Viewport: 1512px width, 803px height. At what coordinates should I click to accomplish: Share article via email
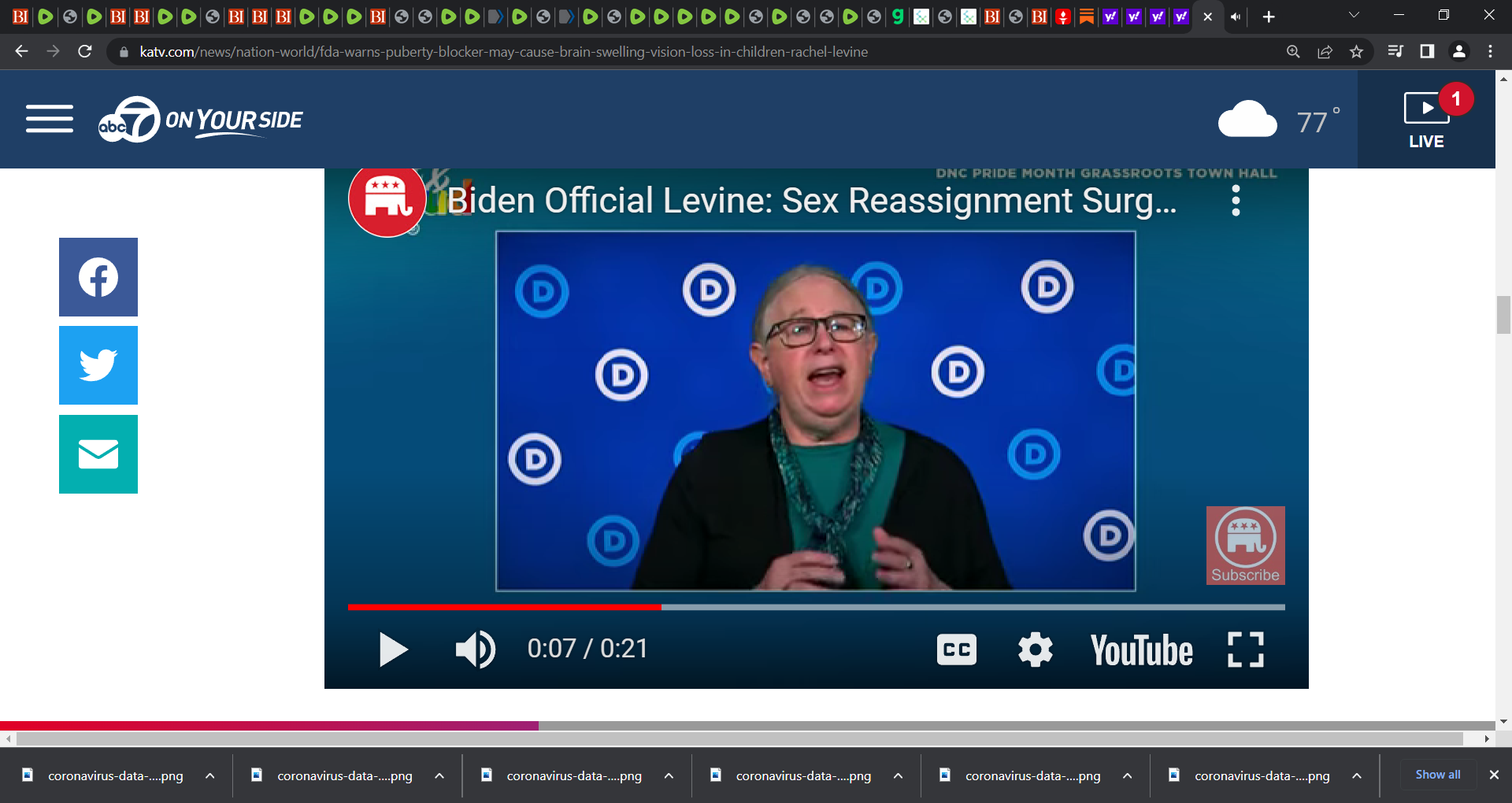point(98,454)
